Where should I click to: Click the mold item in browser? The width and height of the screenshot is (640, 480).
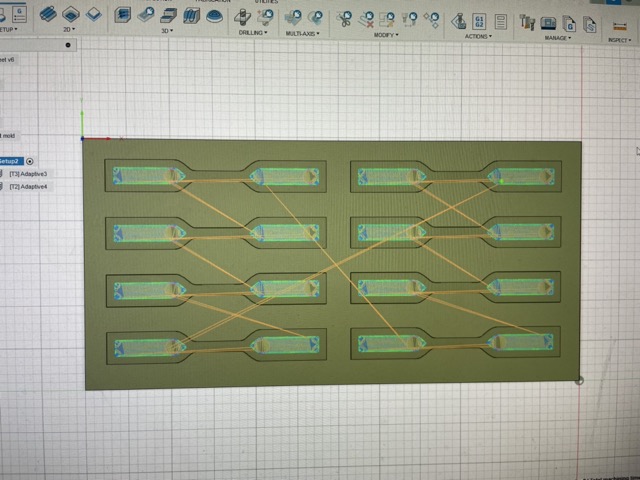point(8,136)
